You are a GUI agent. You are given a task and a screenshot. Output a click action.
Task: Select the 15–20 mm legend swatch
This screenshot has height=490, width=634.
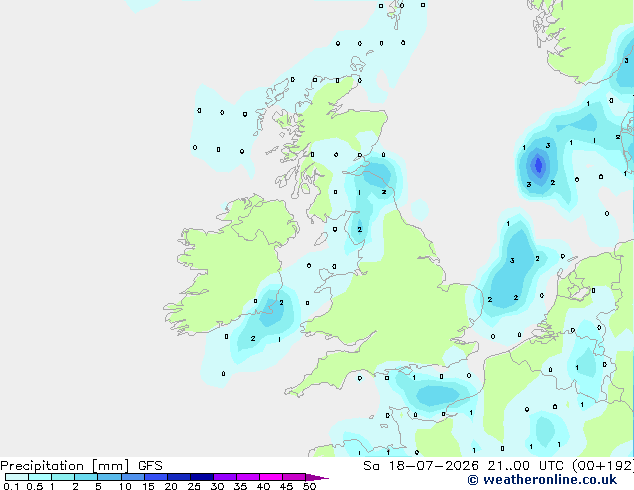click(155, 477)
